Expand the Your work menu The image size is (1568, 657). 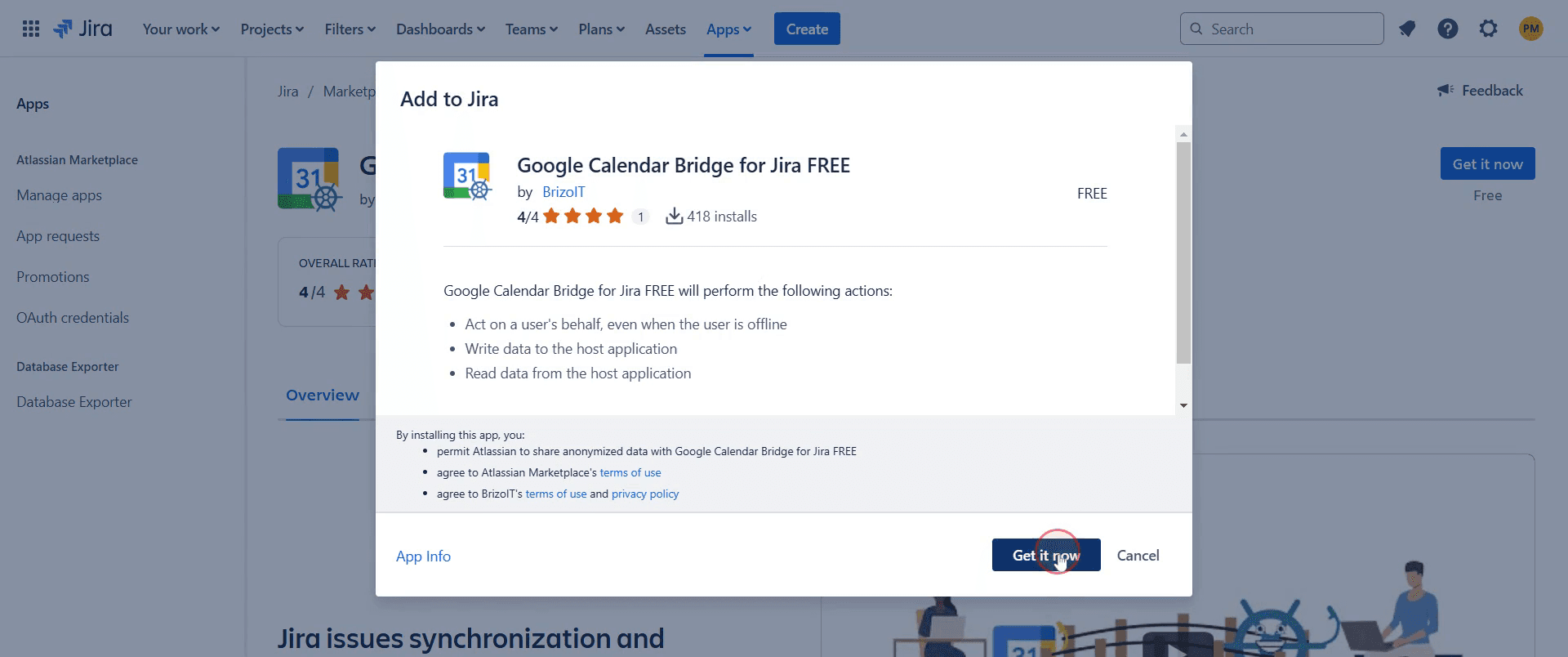181,29
